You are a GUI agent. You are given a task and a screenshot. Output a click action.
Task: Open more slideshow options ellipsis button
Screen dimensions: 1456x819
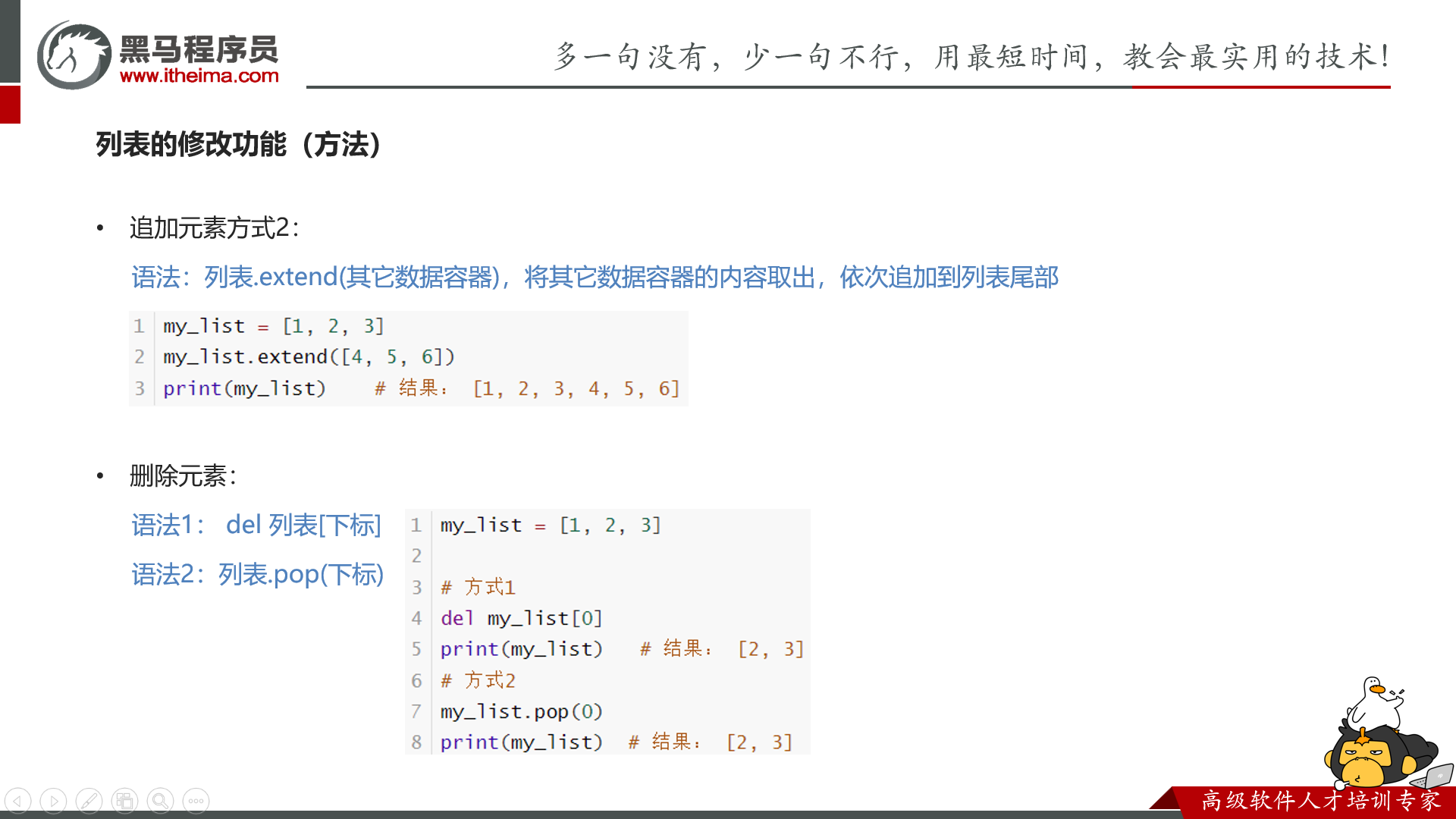pos(196,801)
